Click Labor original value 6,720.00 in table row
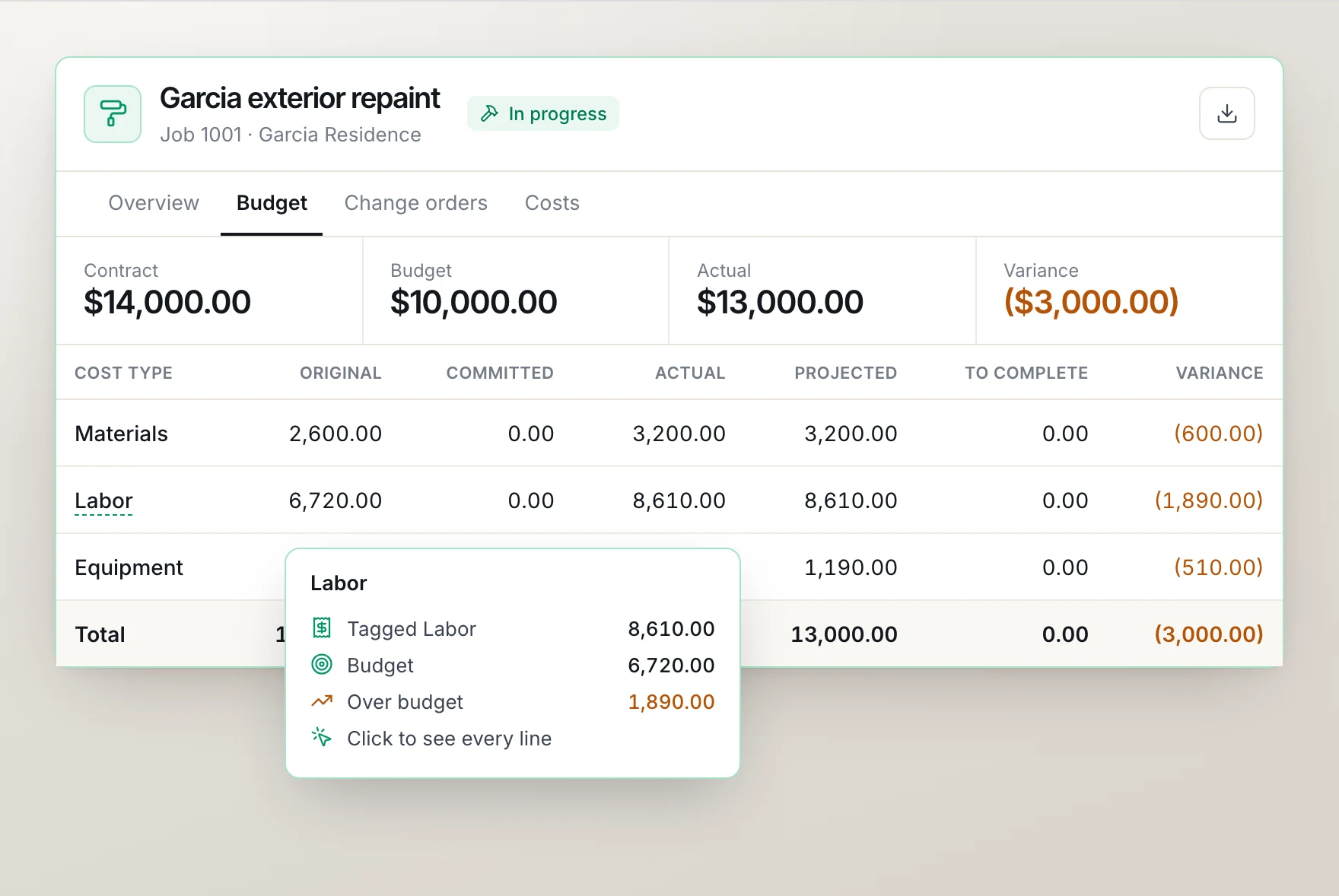Screen dimensions: 1339x896 click(x=335, y=500)
